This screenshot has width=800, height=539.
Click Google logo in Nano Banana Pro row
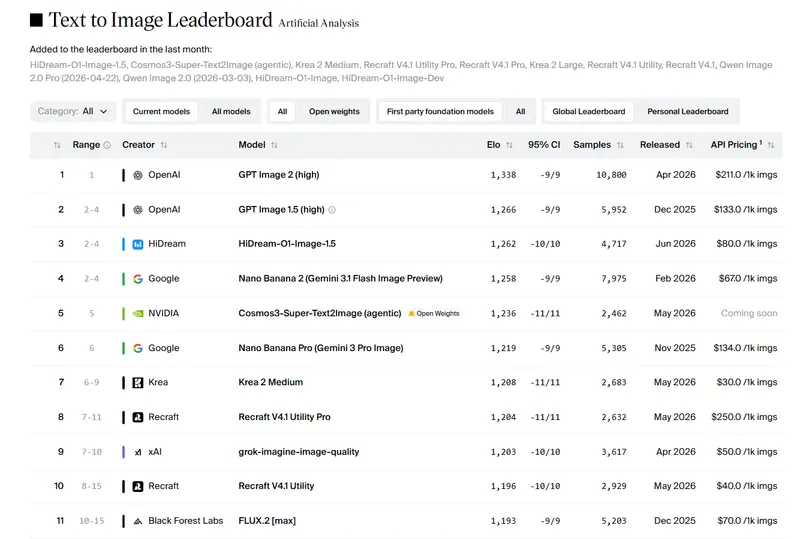tap(138, 348)
